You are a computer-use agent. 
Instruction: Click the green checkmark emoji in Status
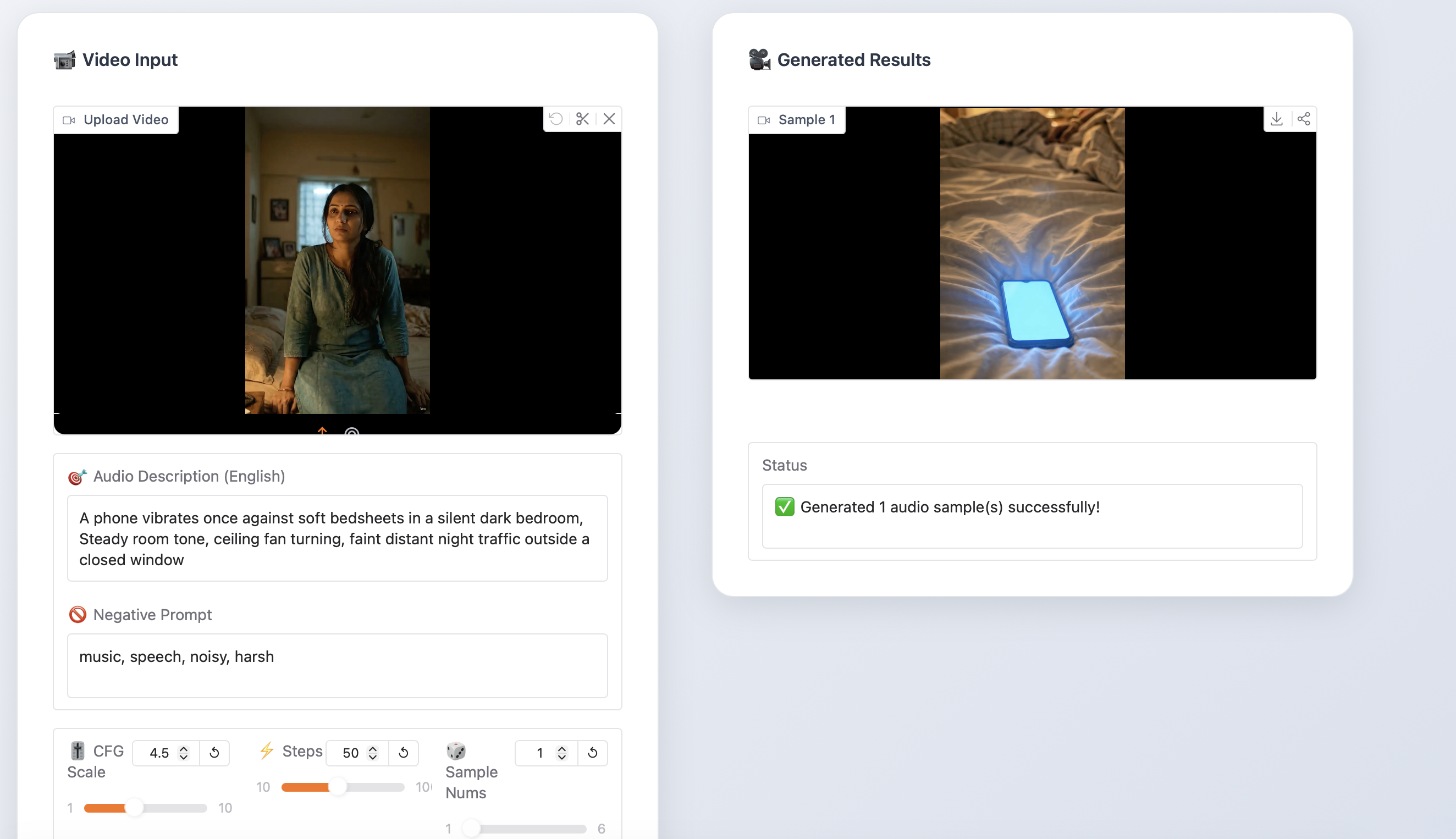pyautogui.click(x=784, y=507)
